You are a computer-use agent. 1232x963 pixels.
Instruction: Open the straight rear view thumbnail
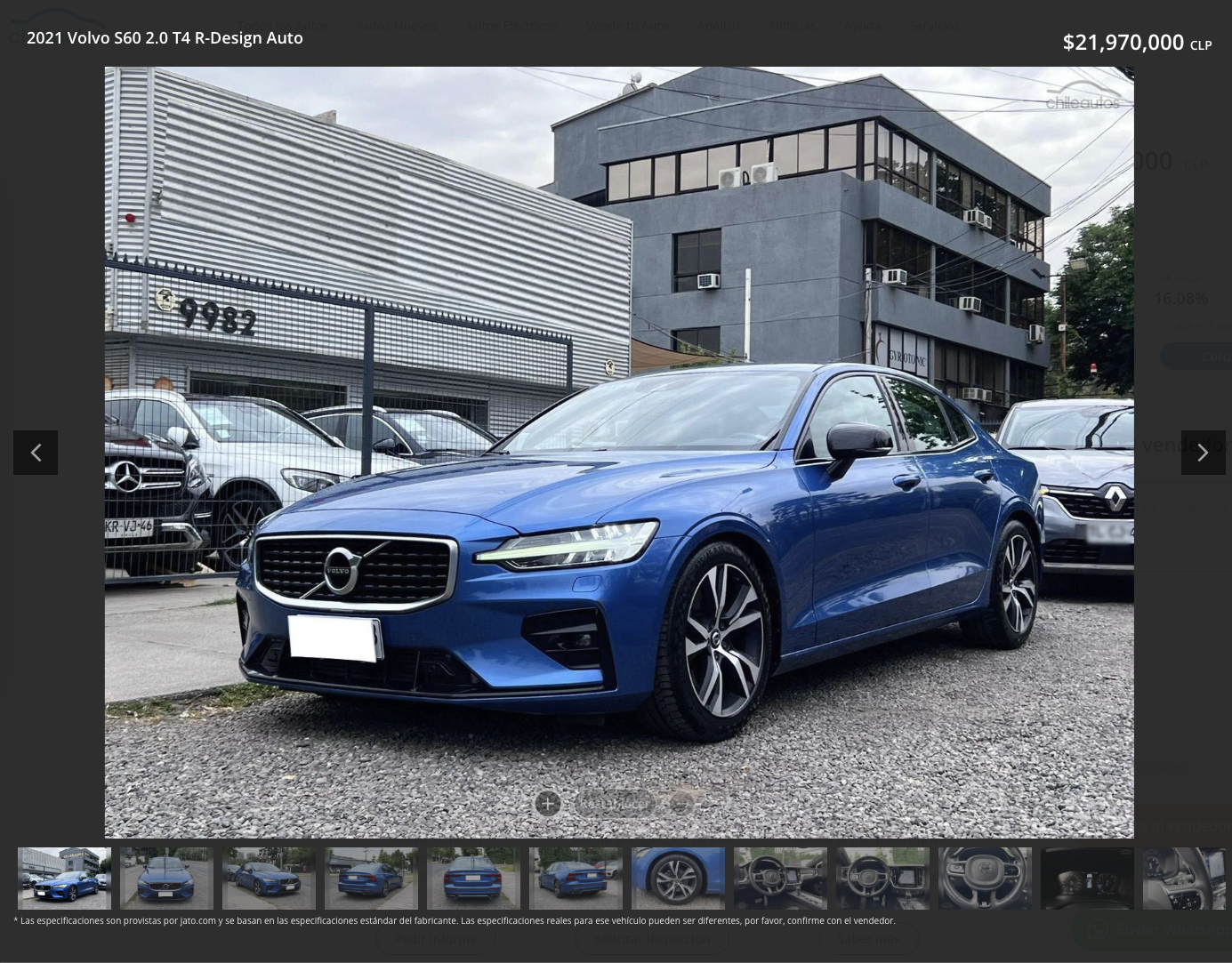473,879
